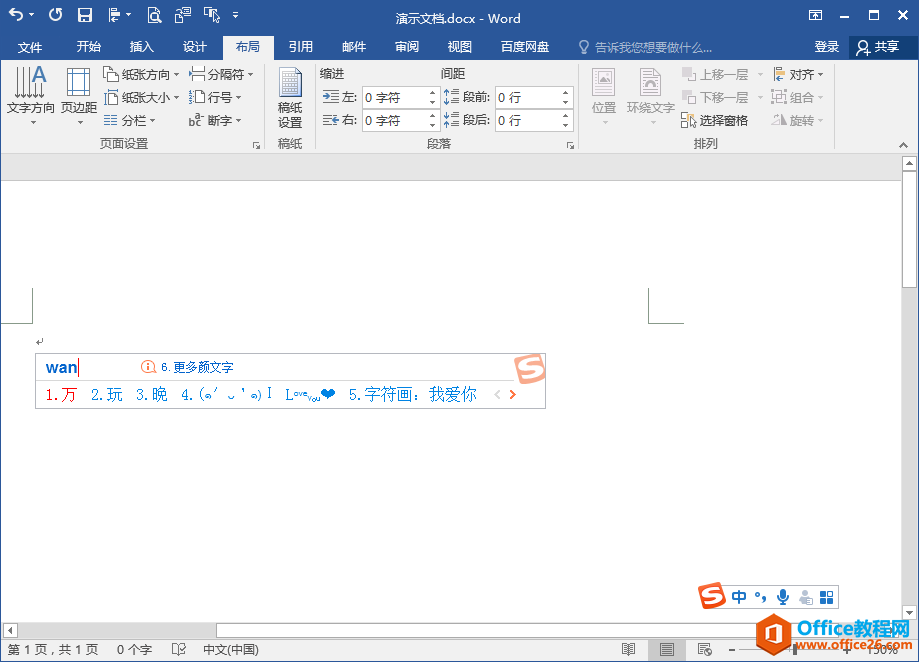Click the IME skin/account person icon
The height and width of the screenshot is (662, 919).
tap(806, 597)
